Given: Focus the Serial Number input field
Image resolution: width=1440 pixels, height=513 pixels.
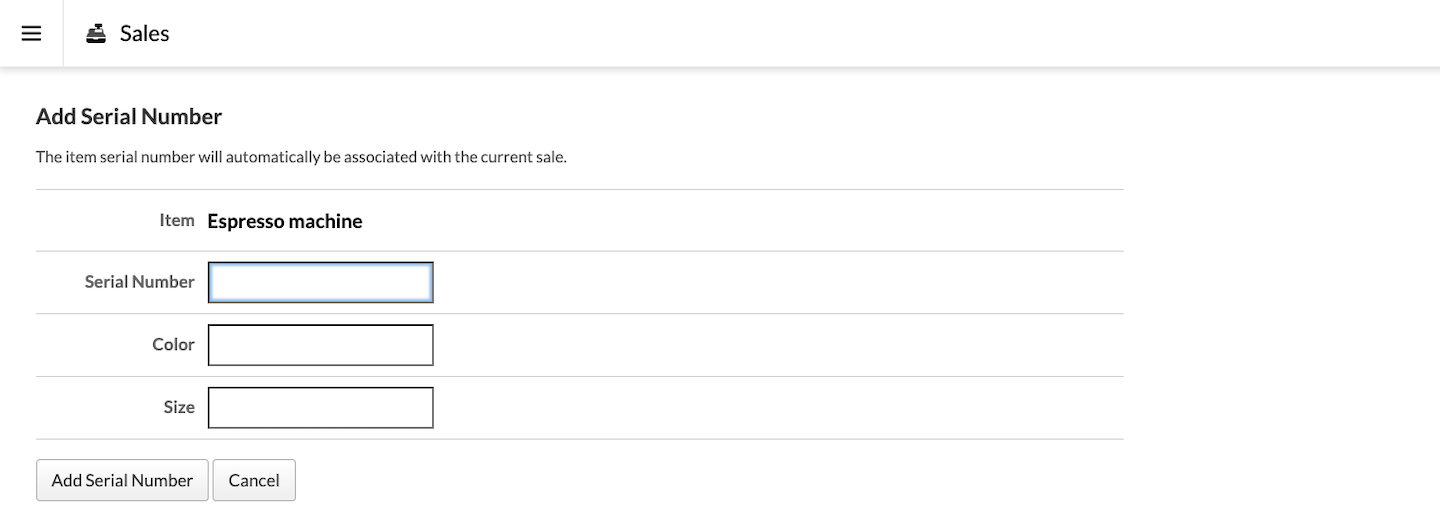Looking at the screenshot, I should 320,283.
